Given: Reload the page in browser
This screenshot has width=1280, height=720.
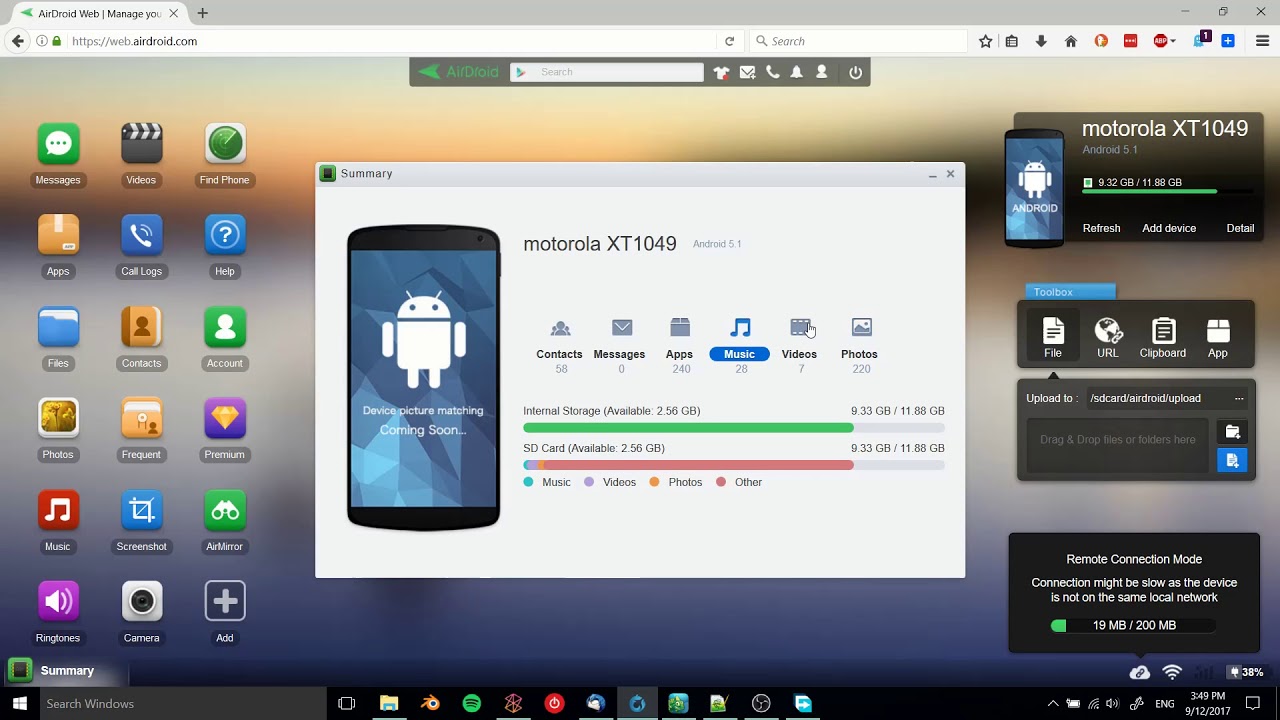Looking at the screenshot, I should pyautogui.click(x=730, y=41).
